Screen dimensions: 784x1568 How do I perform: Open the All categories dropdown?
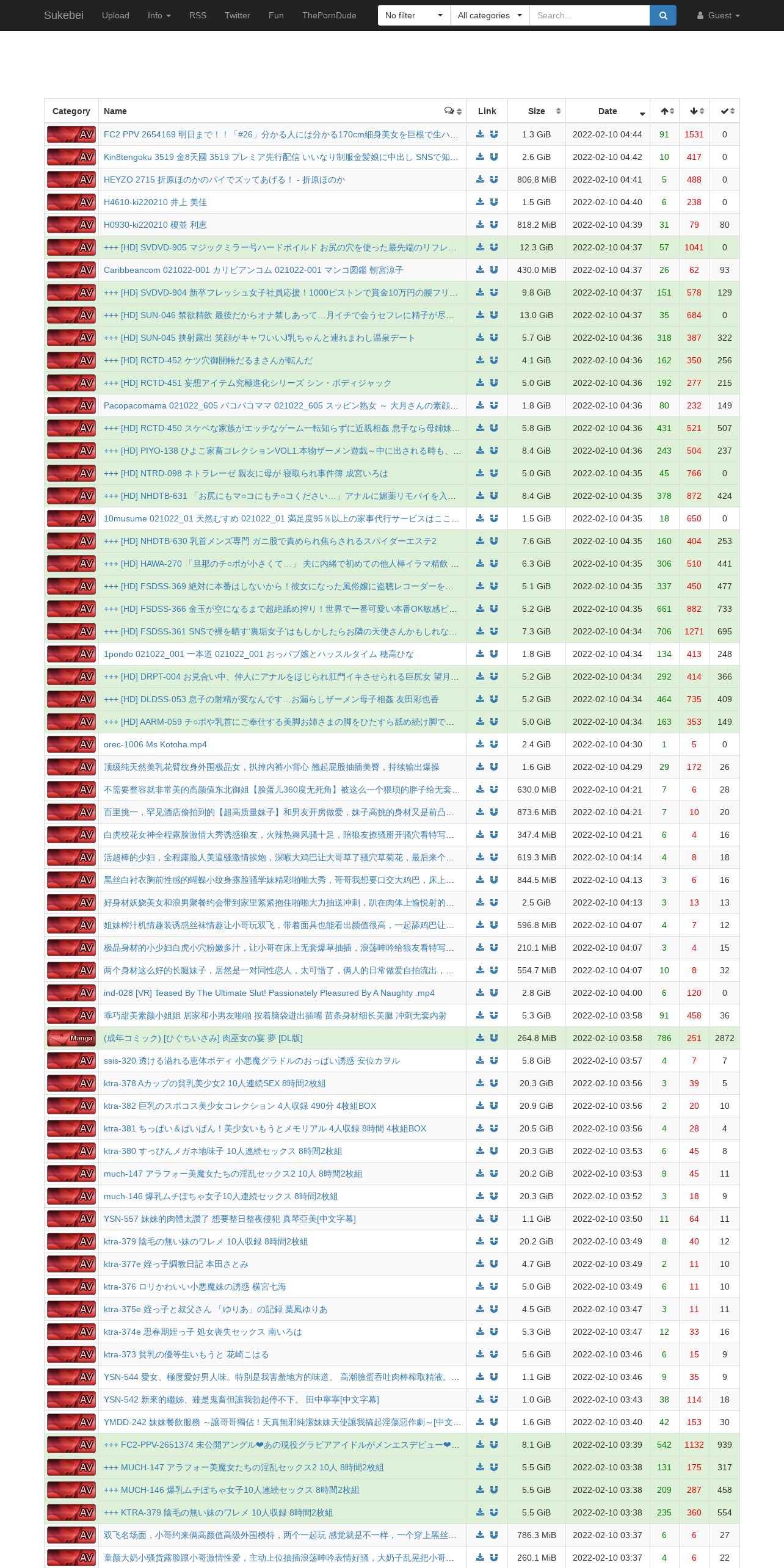[490, 15]
